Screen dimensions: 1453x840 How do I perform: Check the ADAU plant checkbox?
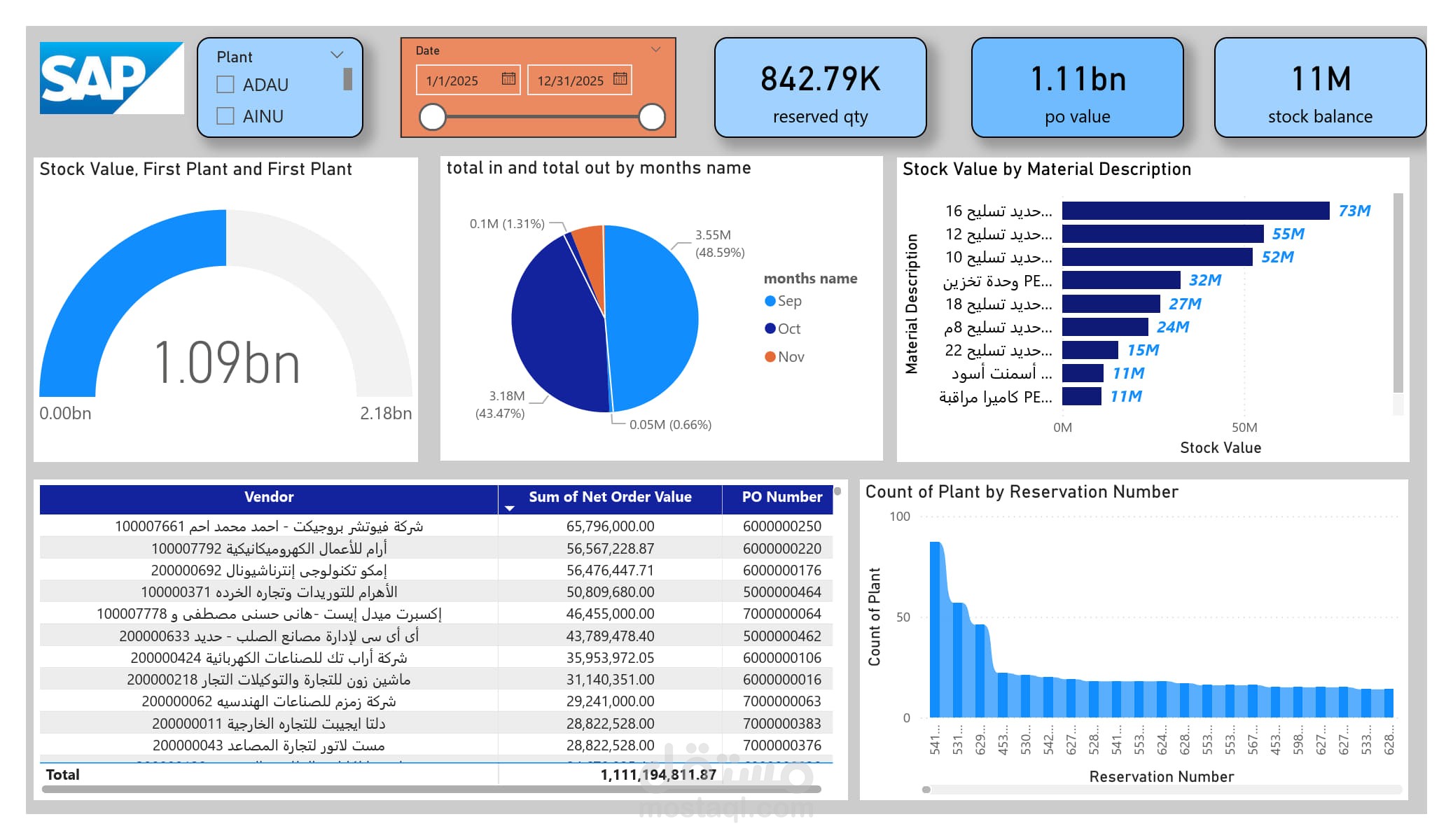click(x=225, y=85)
